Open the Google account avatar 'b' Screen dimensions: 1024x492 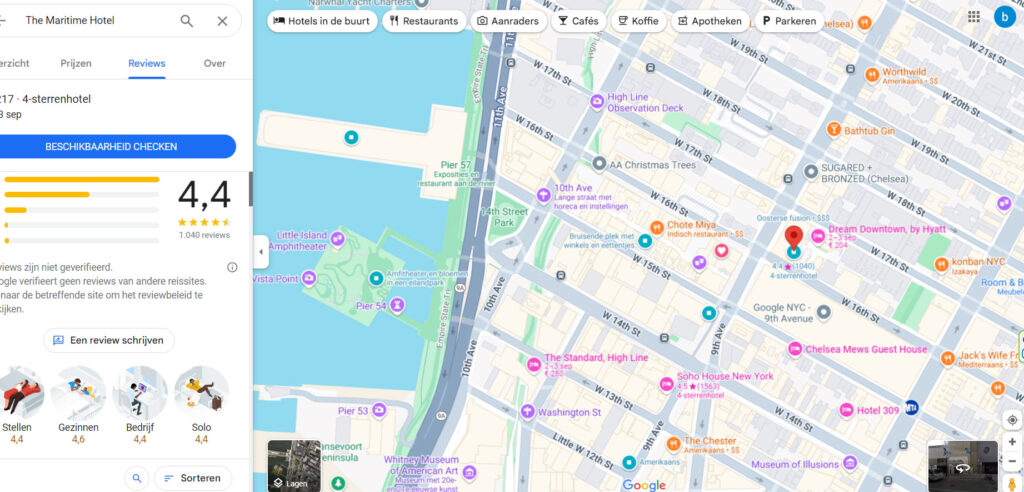(1004, 16)
